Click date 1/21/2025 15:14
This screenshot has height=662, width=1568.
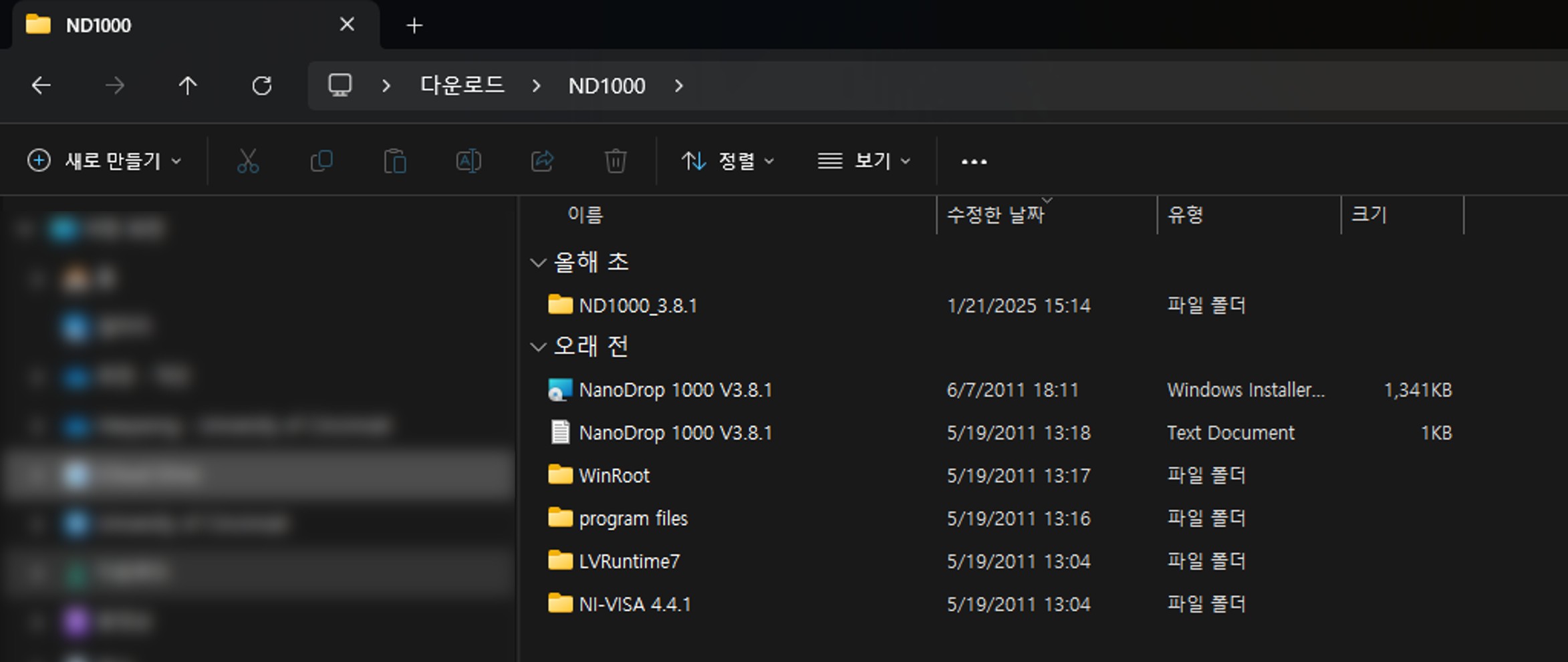click(1019, 305)
